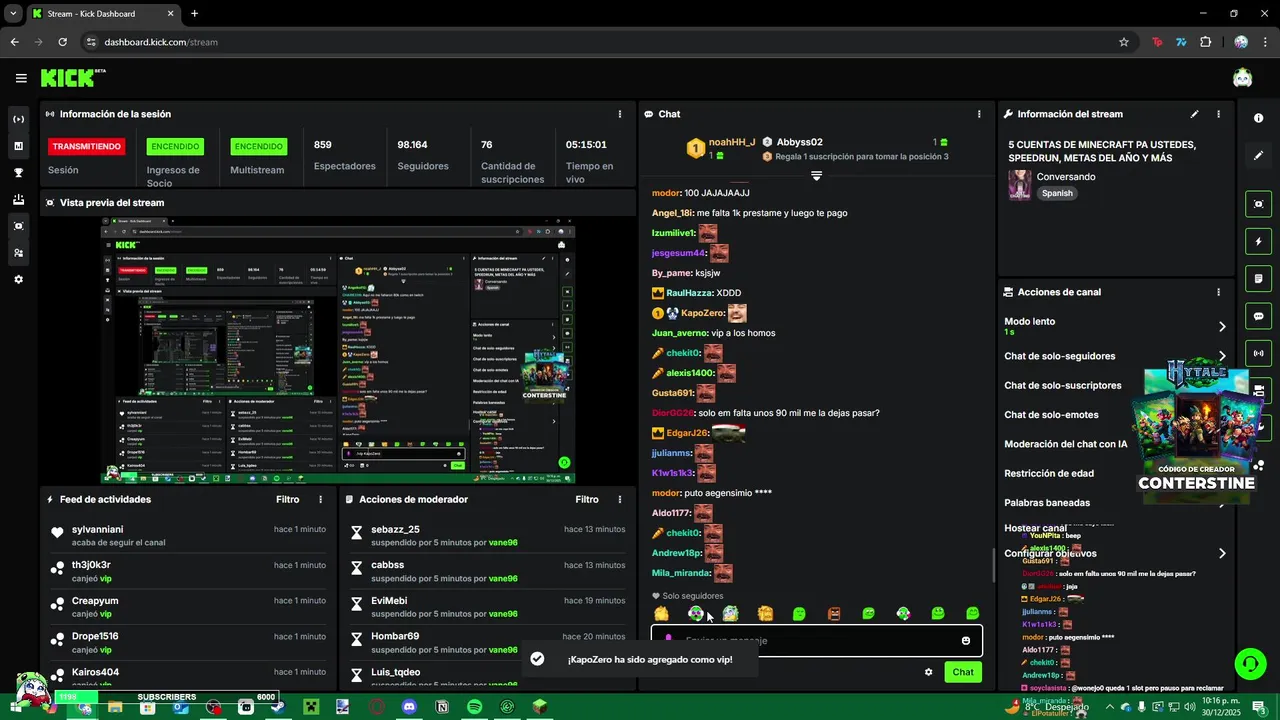The image size is (1280, 720).
Task: Open the stream broadcast icon in left sidebar
Action: pos(18,119)
